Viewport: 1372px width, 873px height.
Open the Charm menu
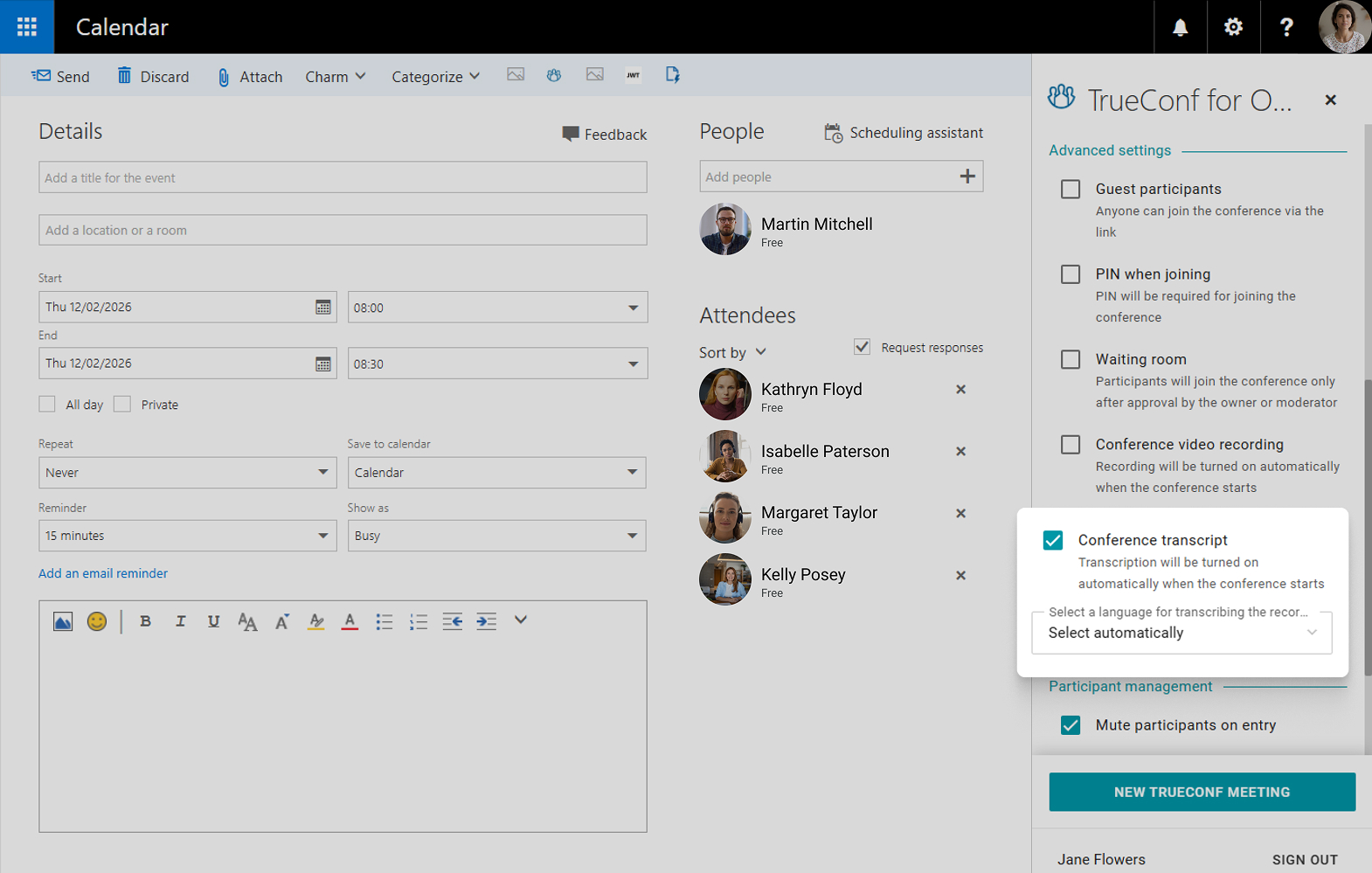pyautogui.click(x=335, y=77)
